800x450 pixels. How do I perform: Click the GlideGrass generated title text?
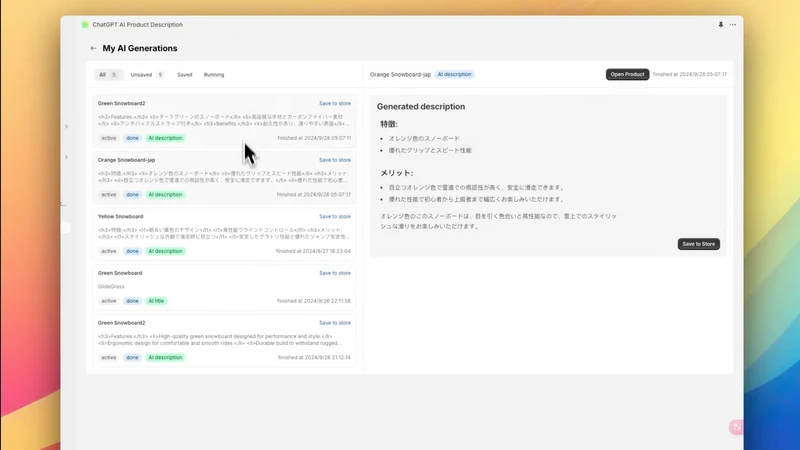pos(111,287)
